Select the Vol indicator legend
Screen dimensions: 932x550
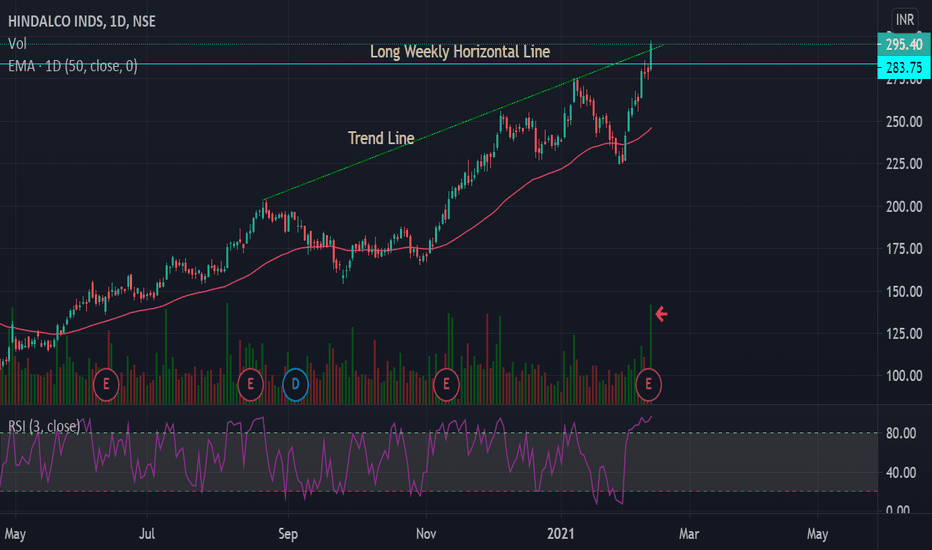click(17, 43)
